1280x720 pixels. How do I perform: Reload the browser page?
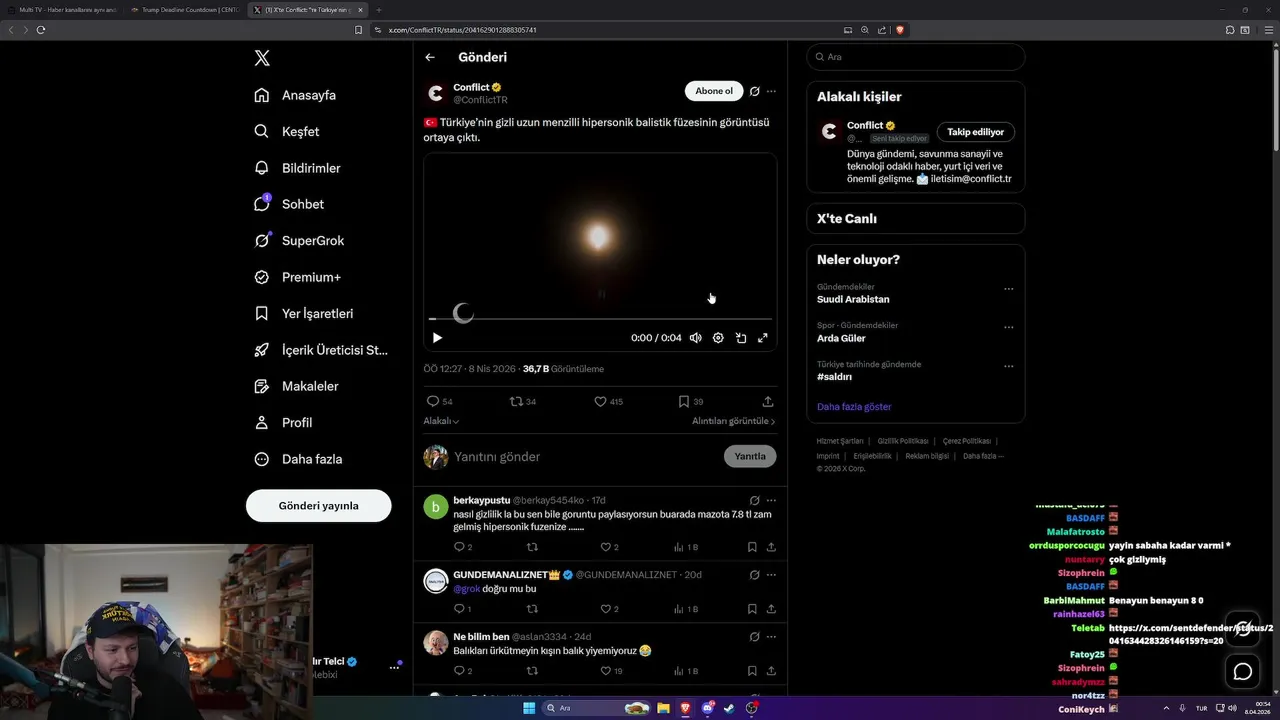[41, 30]
